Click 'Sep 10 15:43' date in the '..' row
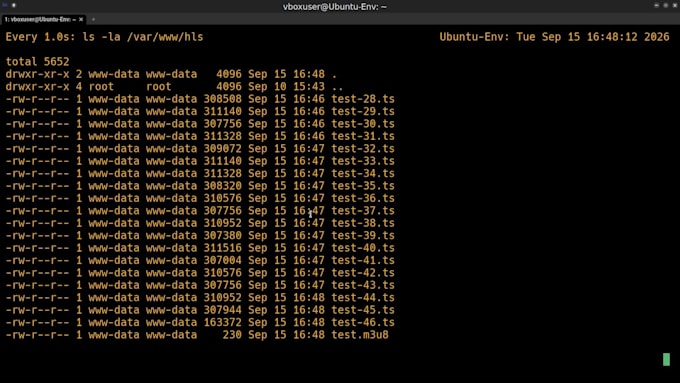680x383 pixels. tap(286, 87)
